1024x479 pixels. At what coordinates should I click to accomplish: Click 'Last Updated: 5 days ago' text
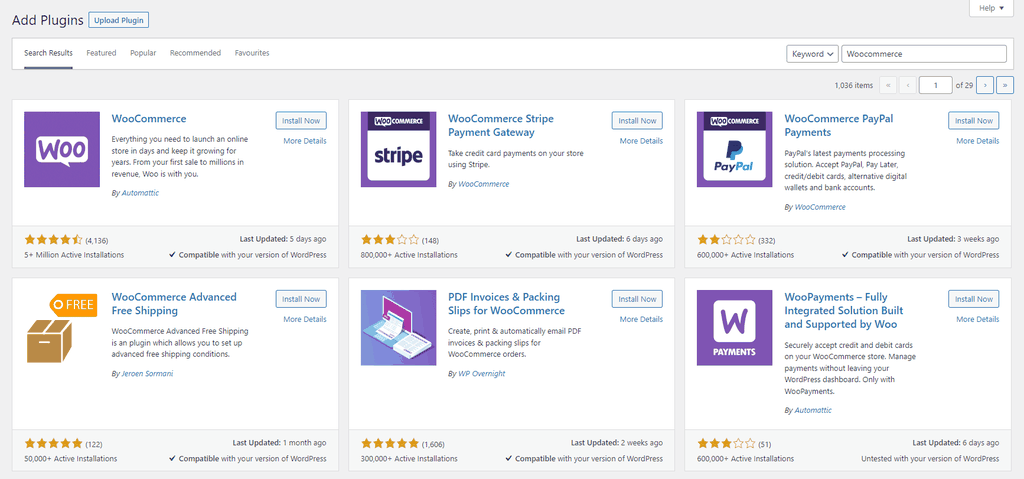[x=283, y=239]
